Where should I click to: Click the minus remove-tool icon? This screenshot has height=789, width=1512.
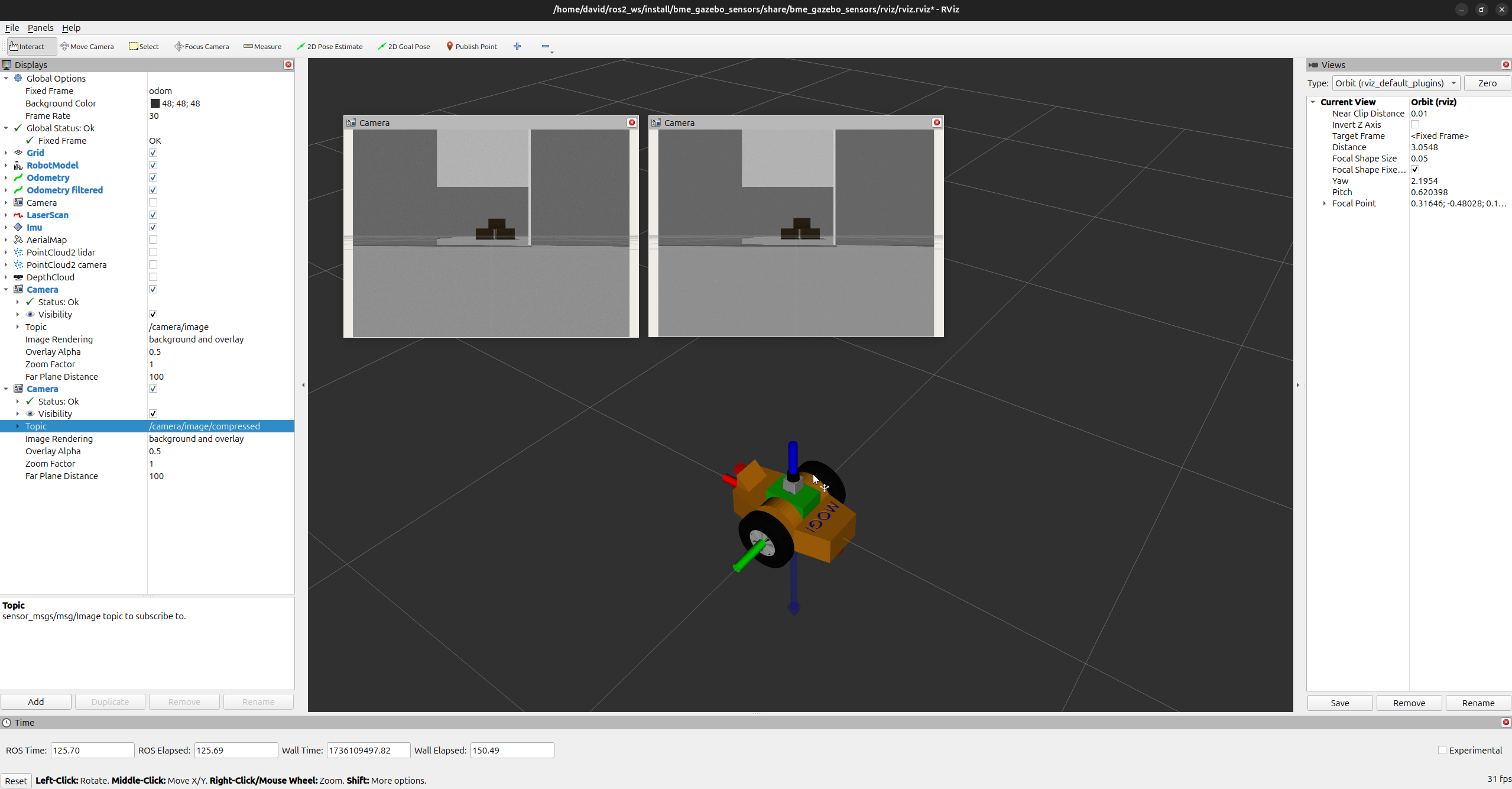(545, 46)
